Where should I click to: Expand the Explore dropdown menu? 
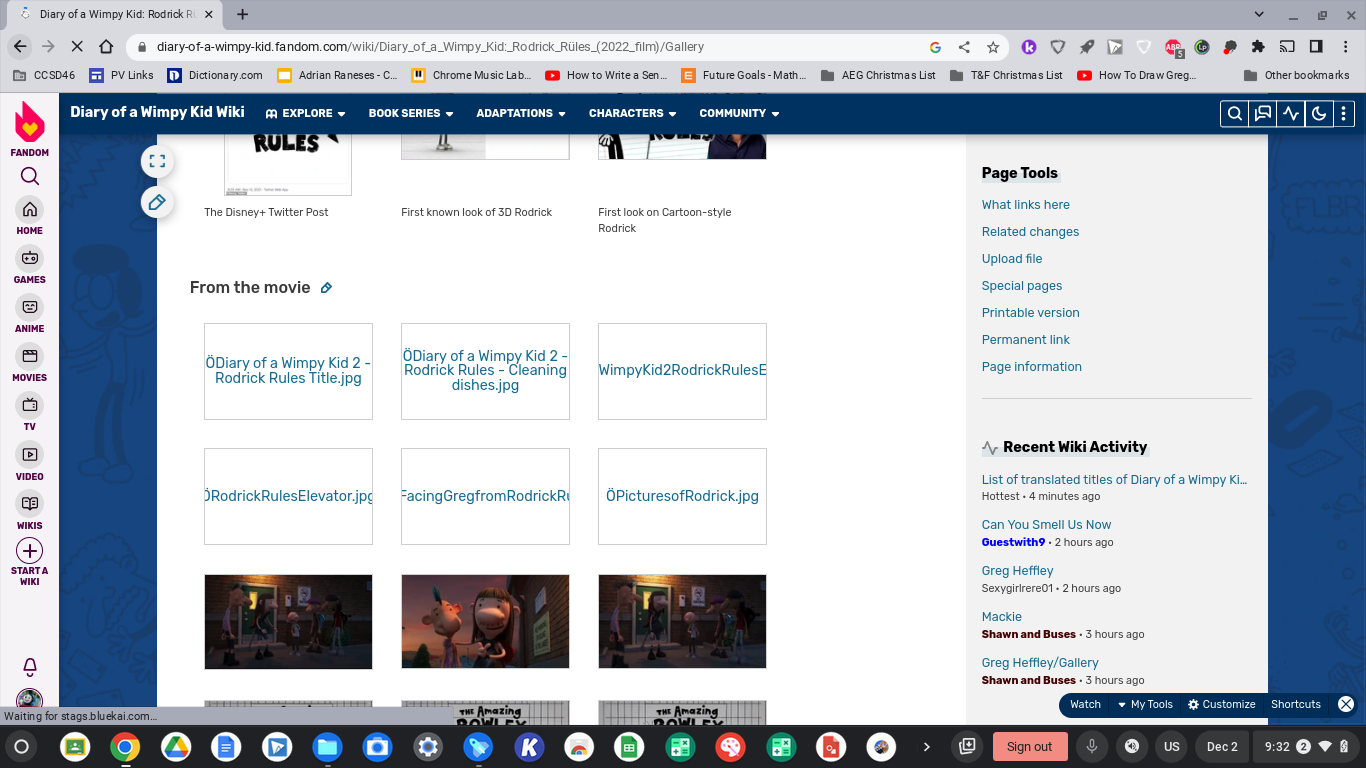306,113
